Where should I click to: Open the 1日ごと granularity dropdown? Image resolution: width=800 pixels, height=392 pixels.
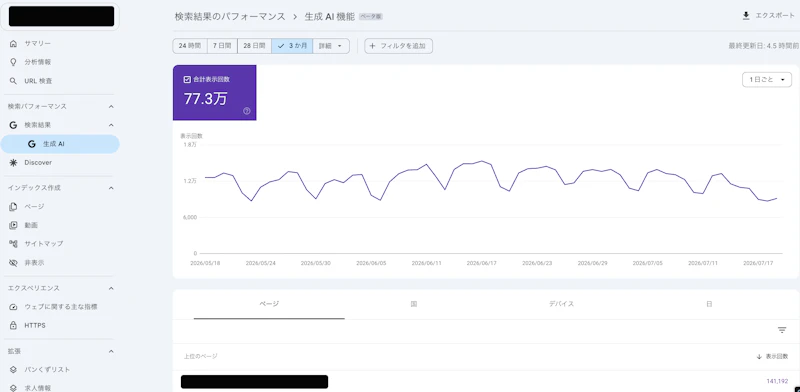click(766, 80)
